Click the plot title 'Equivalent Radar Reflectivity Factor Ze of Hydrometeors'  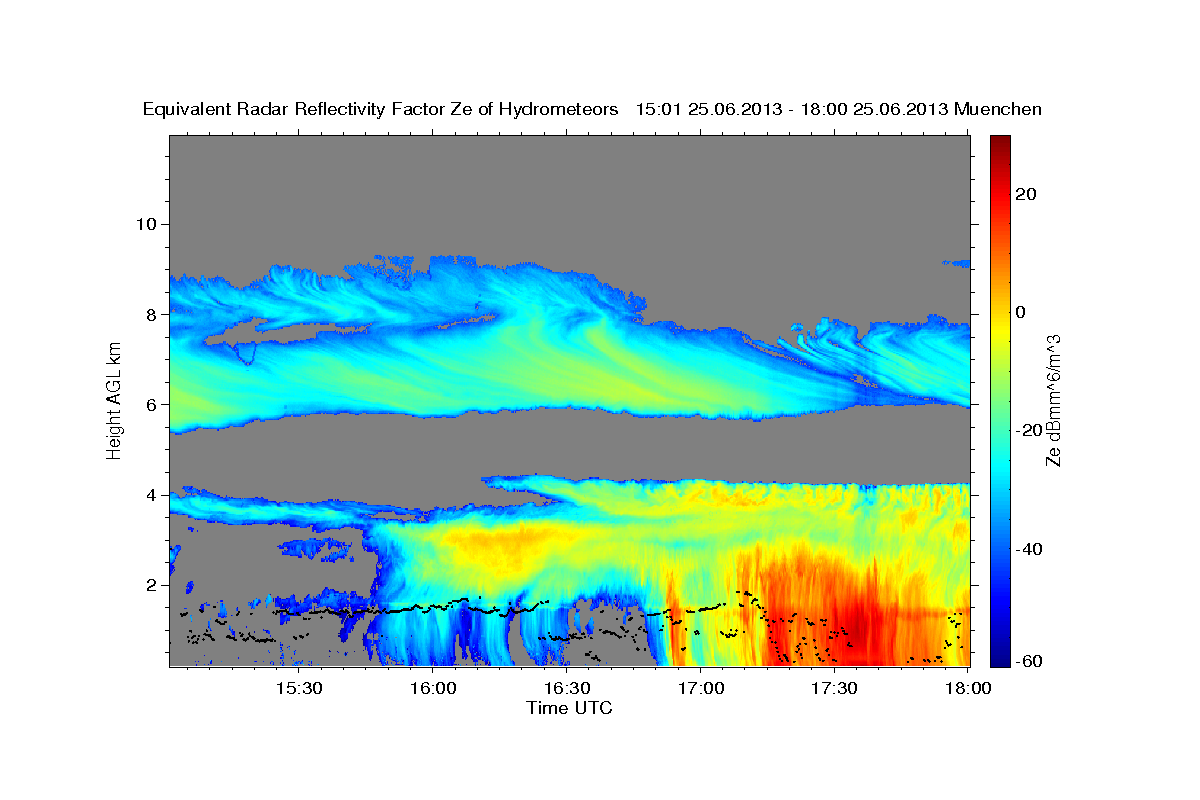tap(381, 109)
